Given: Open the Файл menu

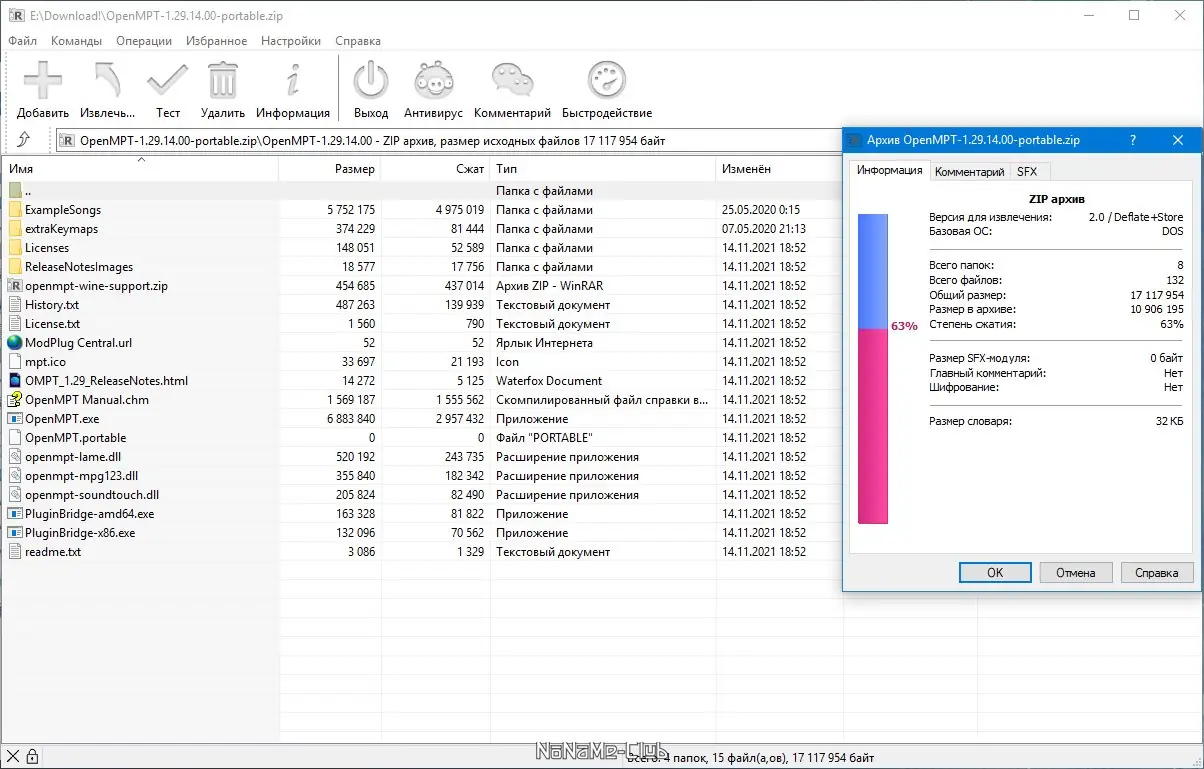Looking at the screenshot, I should (x=22, y=41).
